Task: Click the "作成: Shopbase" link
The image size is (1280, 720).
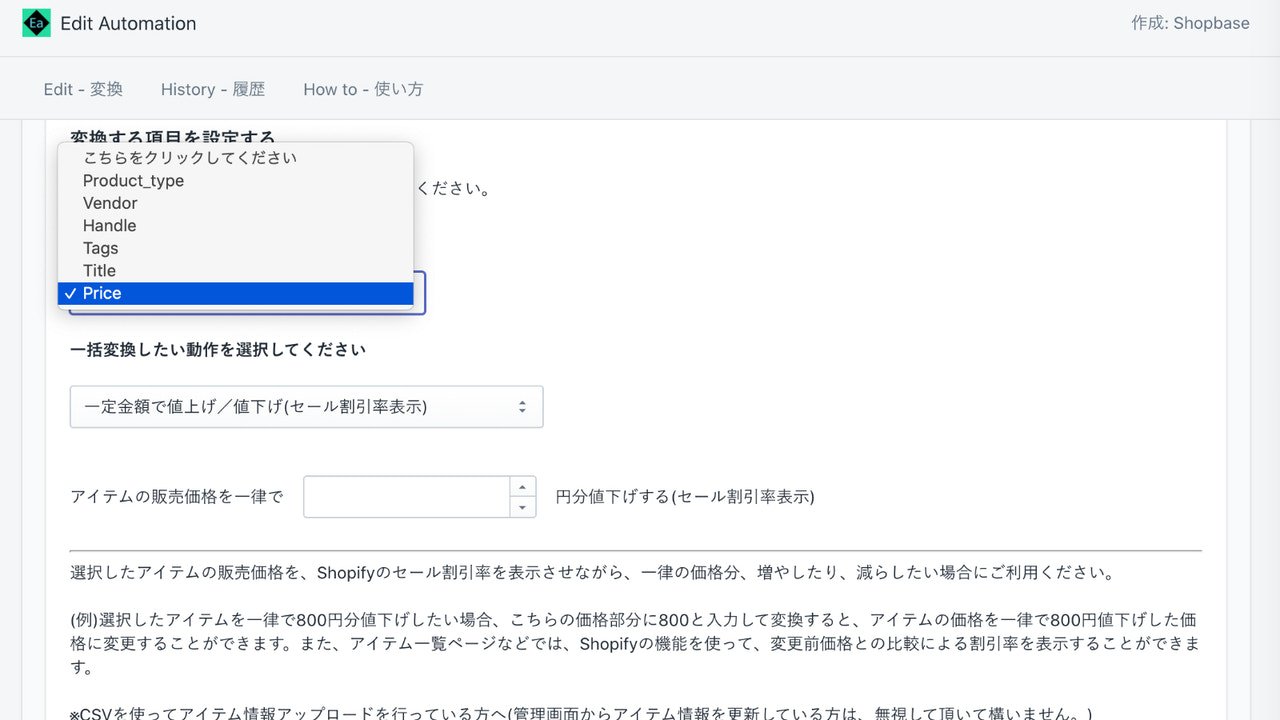Action: (x=1192, y=23)
